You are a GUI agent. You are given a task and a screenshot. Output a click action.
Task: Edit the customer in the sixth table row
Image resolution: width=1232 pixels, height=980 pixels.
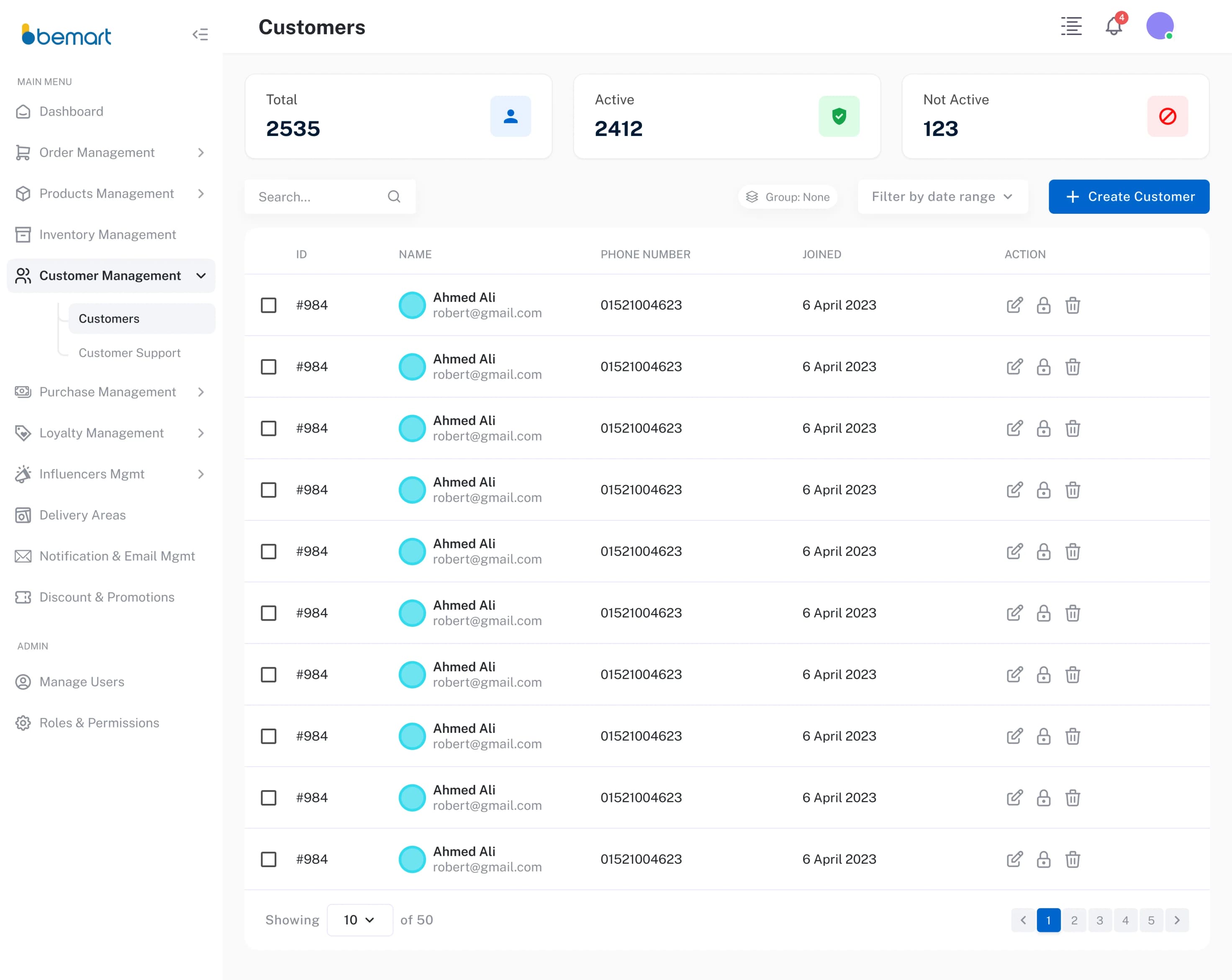click(x=1014, y=613)
